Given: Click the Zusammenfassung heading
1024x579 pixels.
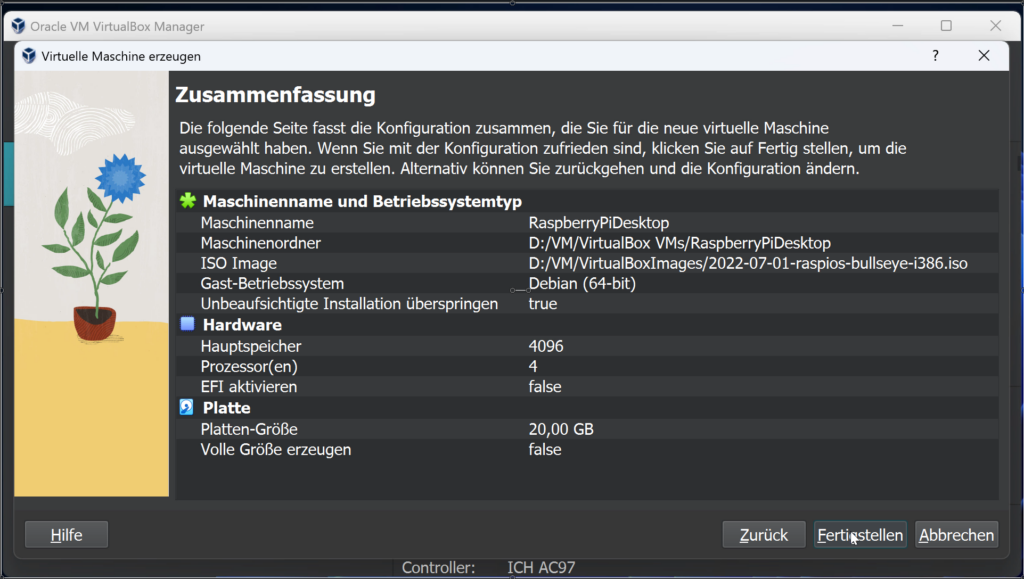Looking at the screenshot, I should pos(276,95).
